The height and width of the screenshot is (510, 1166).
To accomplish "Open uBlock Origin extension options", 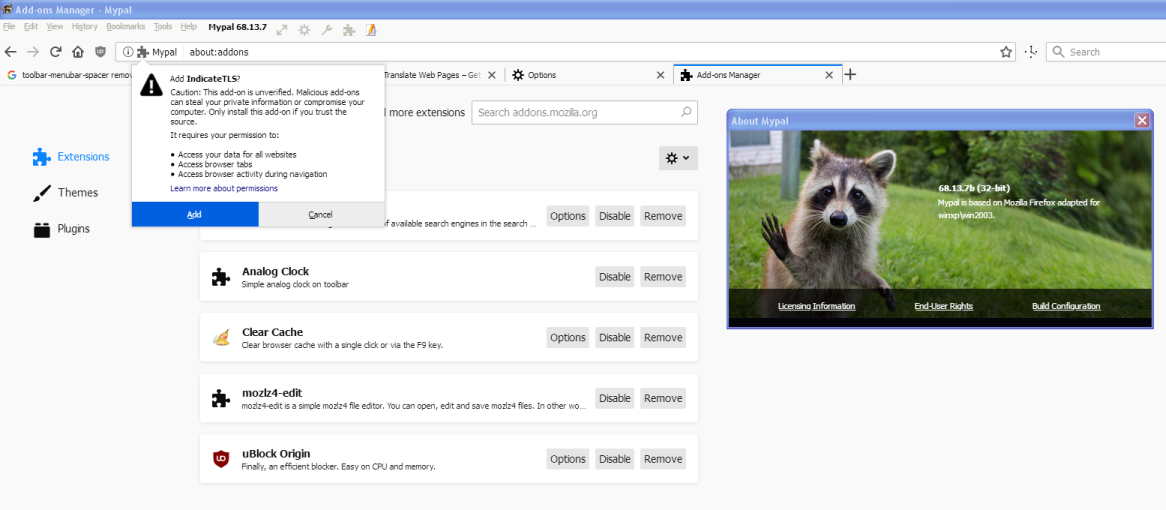I will [x=567, y=459].
